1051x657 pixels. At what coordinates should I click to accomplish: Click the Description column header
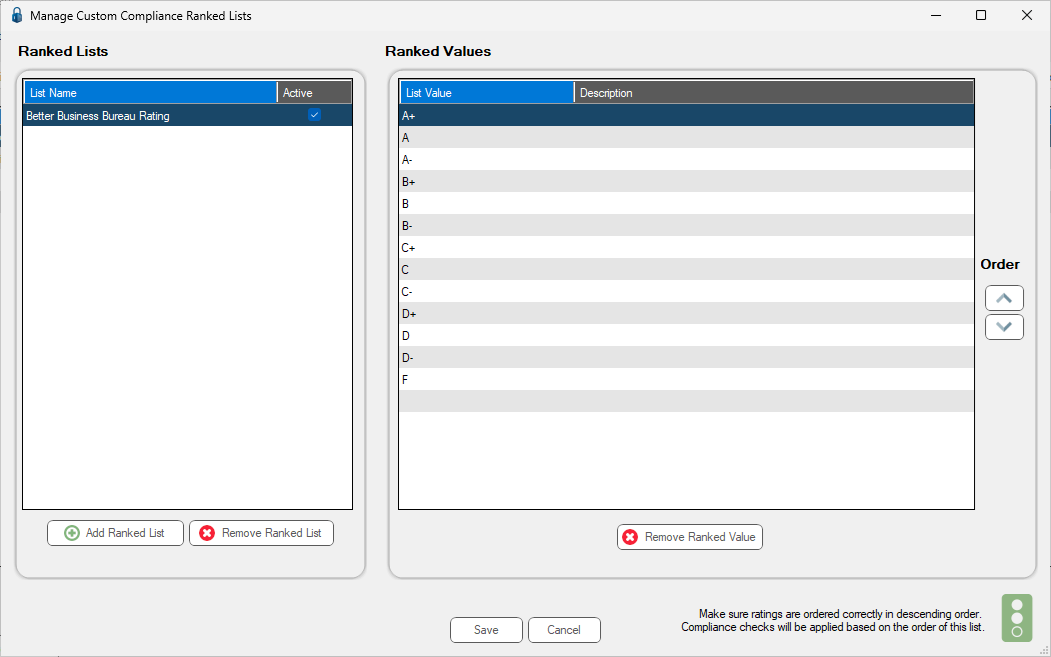tap(774, 93)
